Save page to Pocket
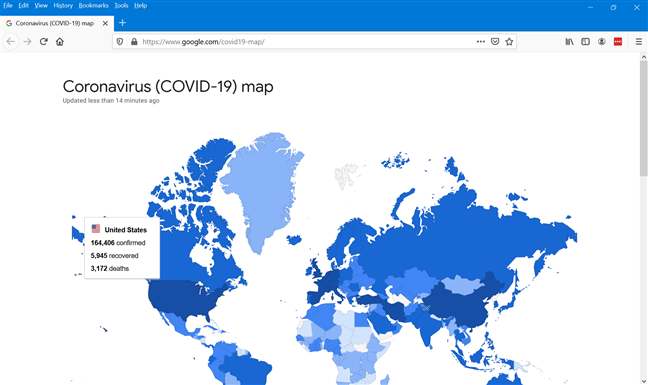The height and width of the screenshot is (385, 648). pyautogui.click(x=495, y=42)
